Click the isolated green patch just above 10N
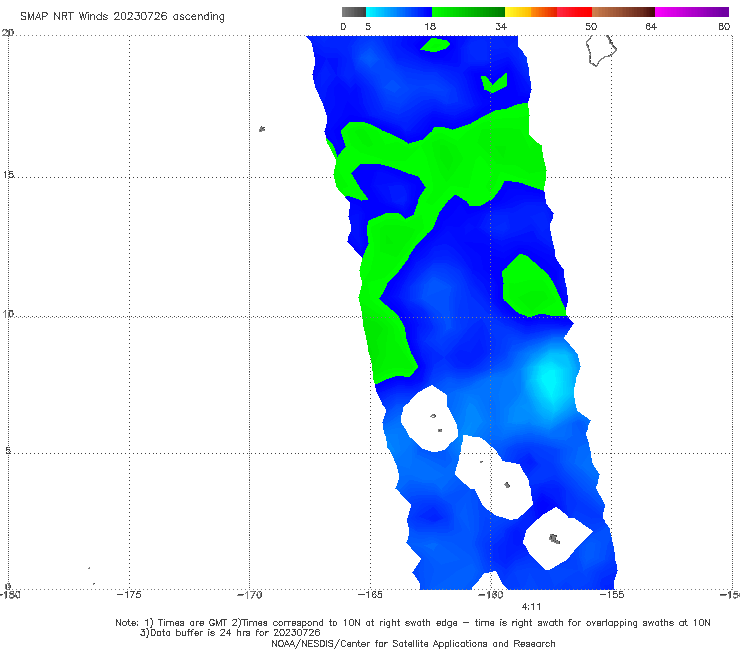The width and height of the screenshot is (740, 650). click(x=532, y=286)
